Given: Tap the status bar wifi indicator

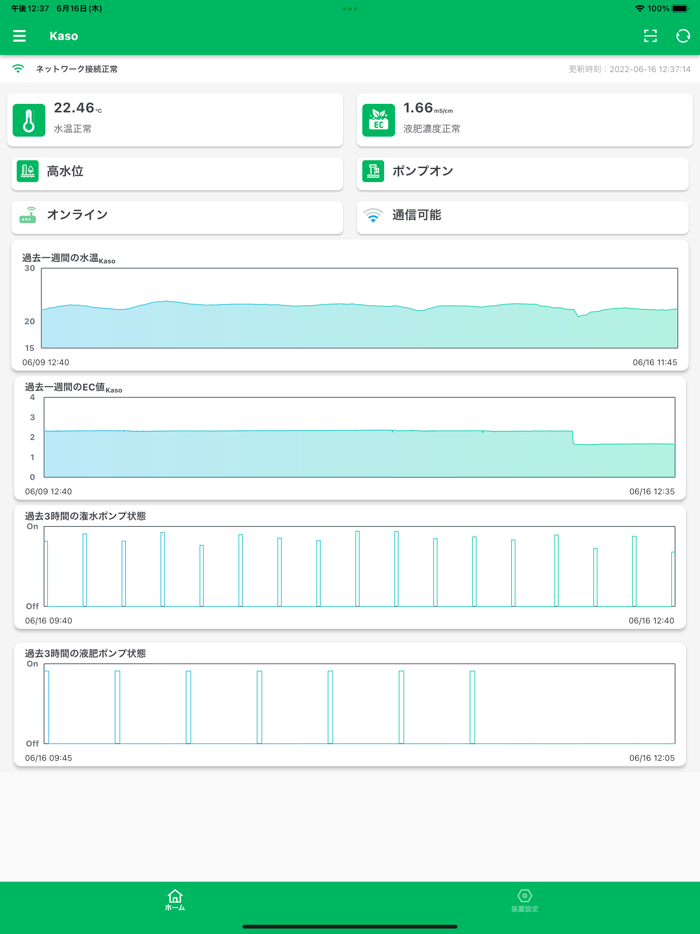Looking at the screenshot, I should tap(640, 8).
